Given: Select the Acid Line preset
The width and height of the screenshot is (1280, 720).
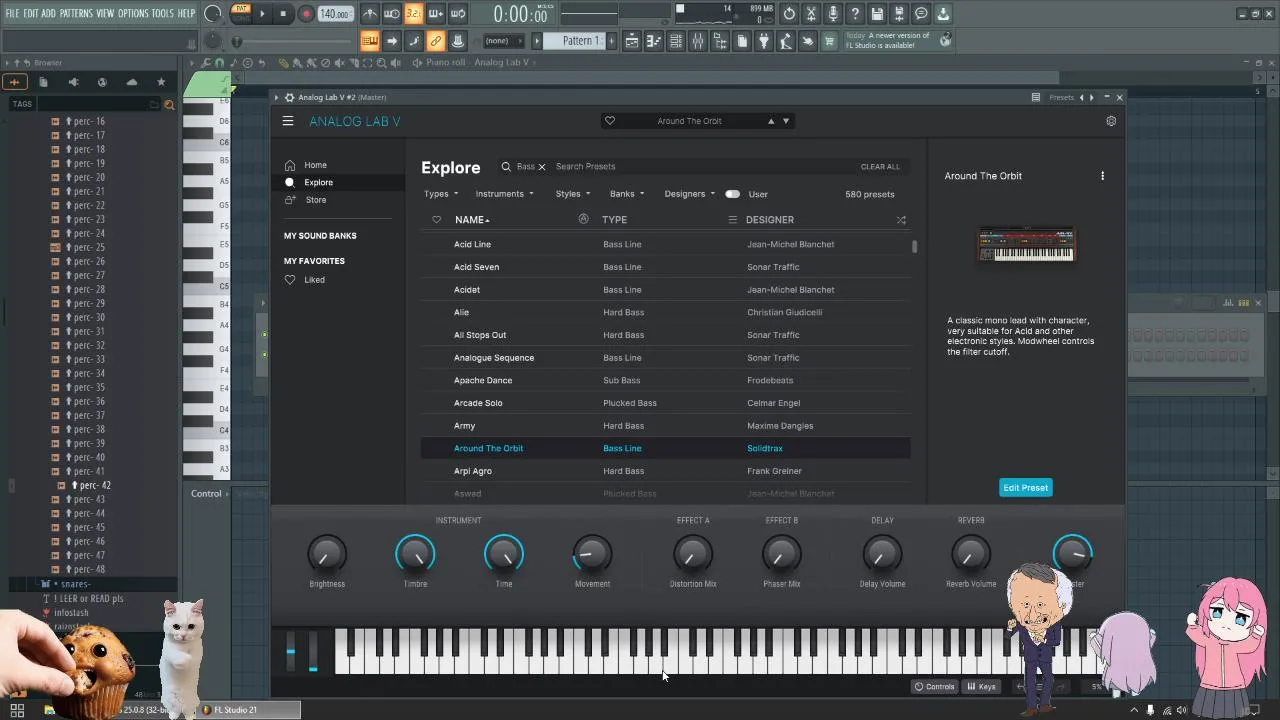Looking at the screenshot, I should pos(665,244).
